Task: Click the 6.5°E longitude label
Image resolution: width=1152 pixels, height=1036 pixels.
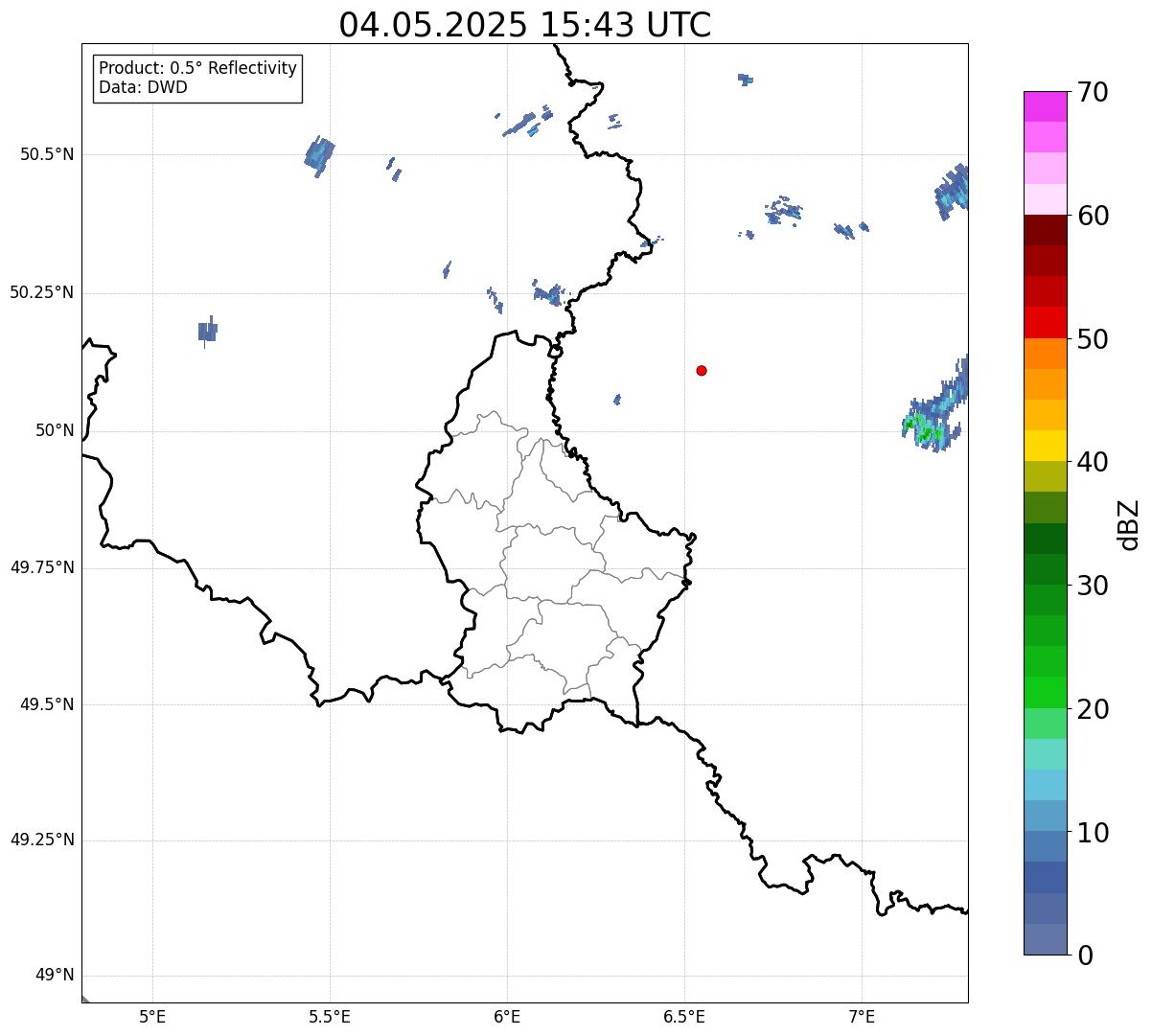Action: 684,1016
